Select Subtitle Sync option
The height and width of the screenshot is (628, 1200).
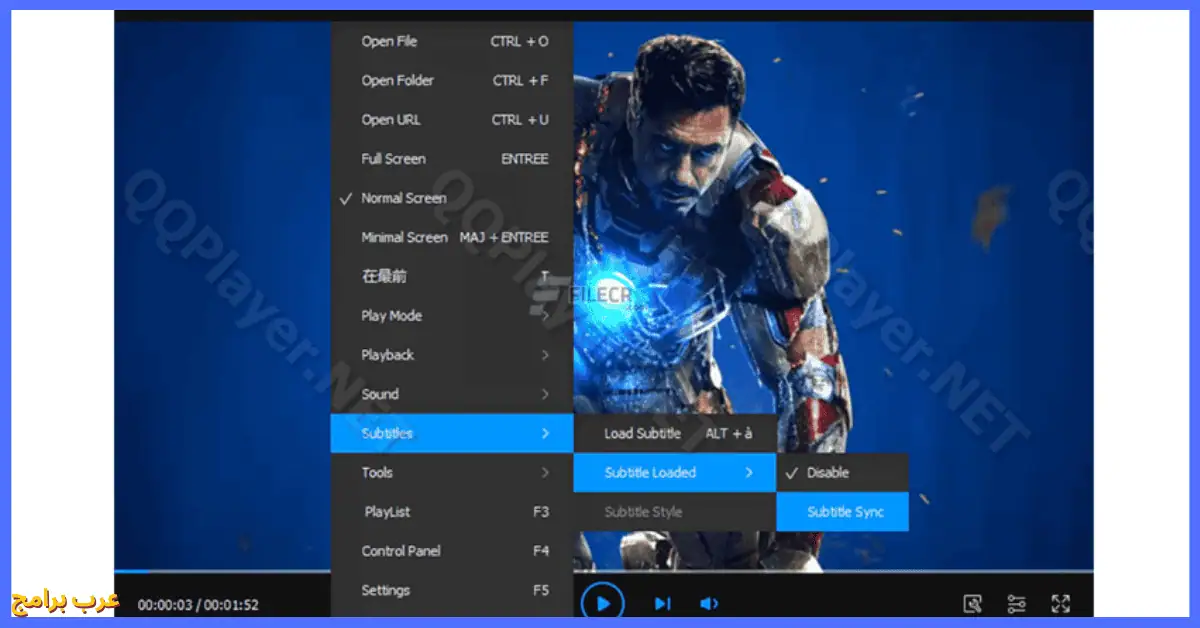click(843, 512)
